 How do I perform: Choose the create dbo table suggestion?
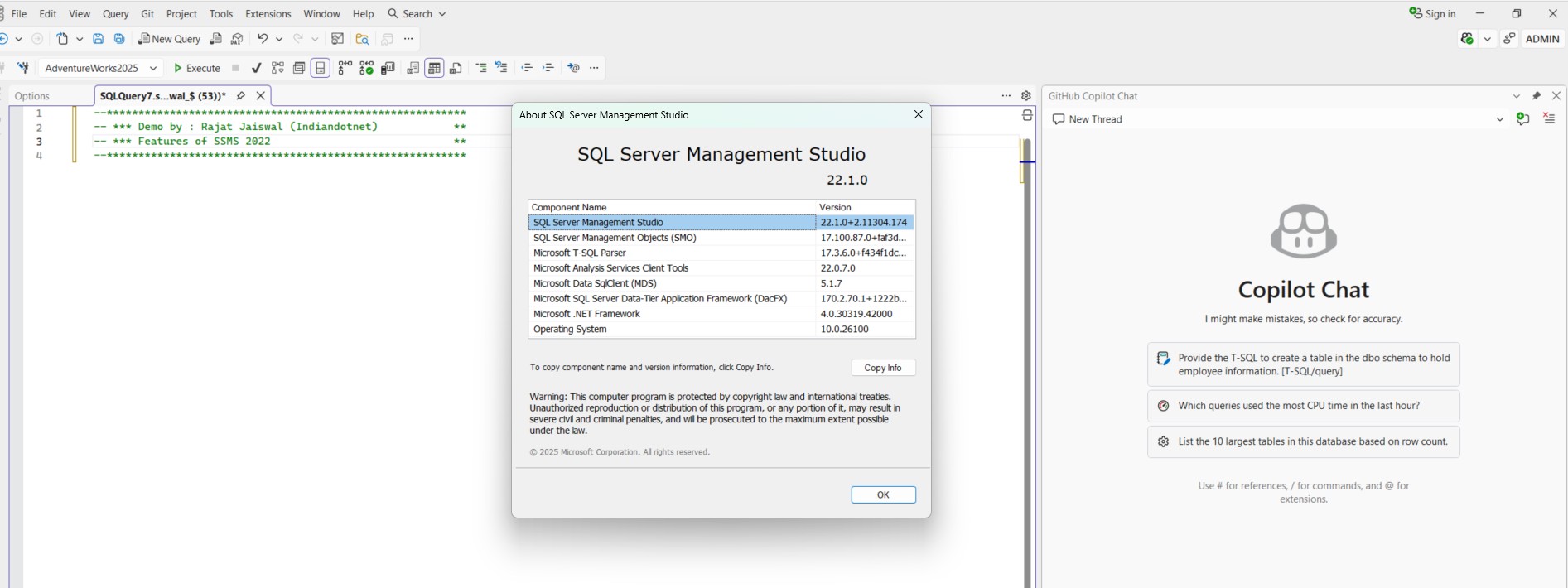(x=1304, y=364)
